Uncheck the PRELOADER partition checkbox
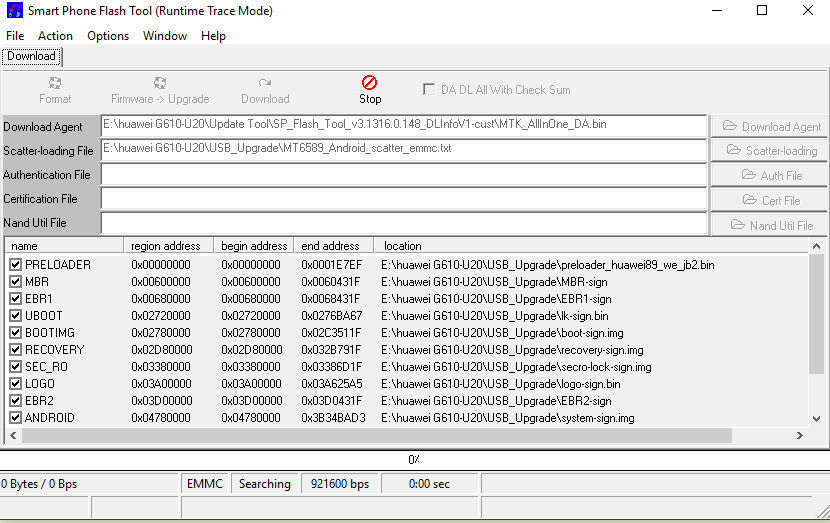 pyautogui.click(x=15, y=265)
